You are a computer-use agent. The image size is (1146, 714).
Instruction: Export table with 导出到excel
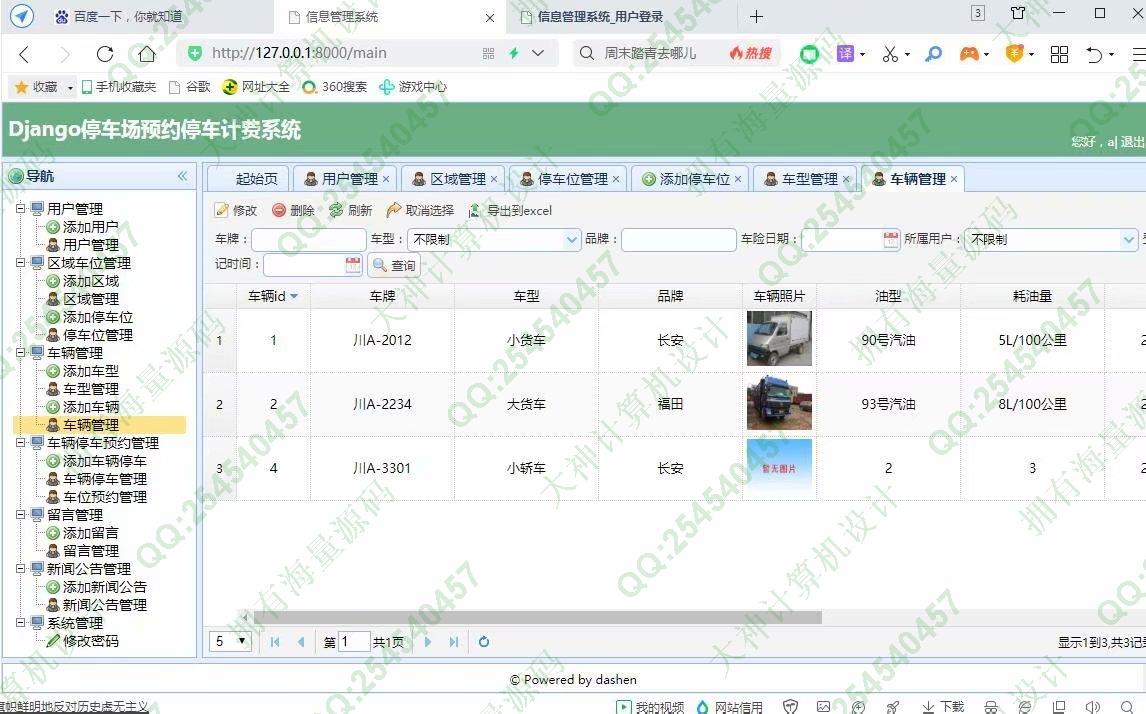(x=510, y=210)
